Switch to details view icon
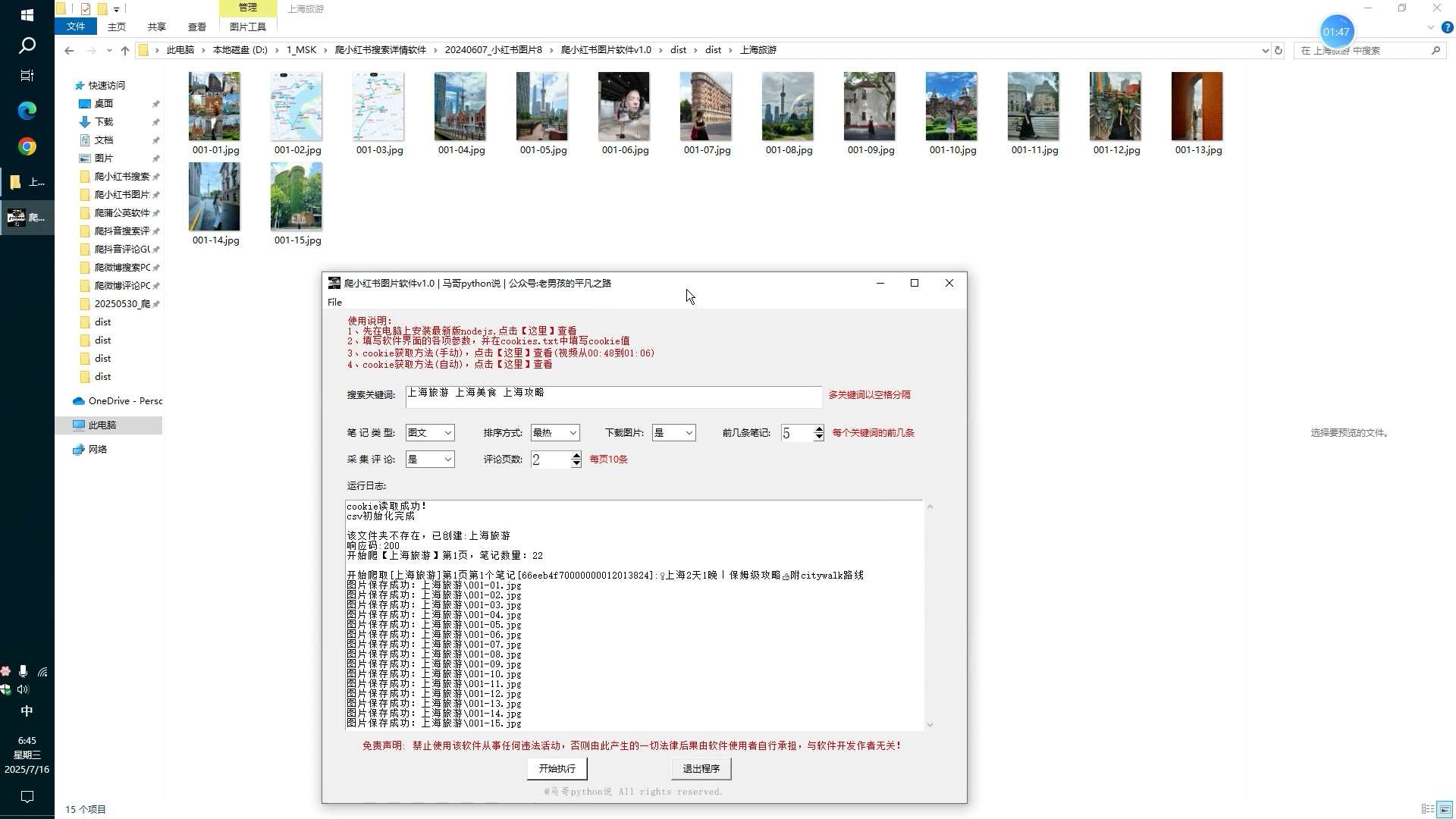Image resolution: width=1456 pixels, height=819 pixels. coord(1428,809)
